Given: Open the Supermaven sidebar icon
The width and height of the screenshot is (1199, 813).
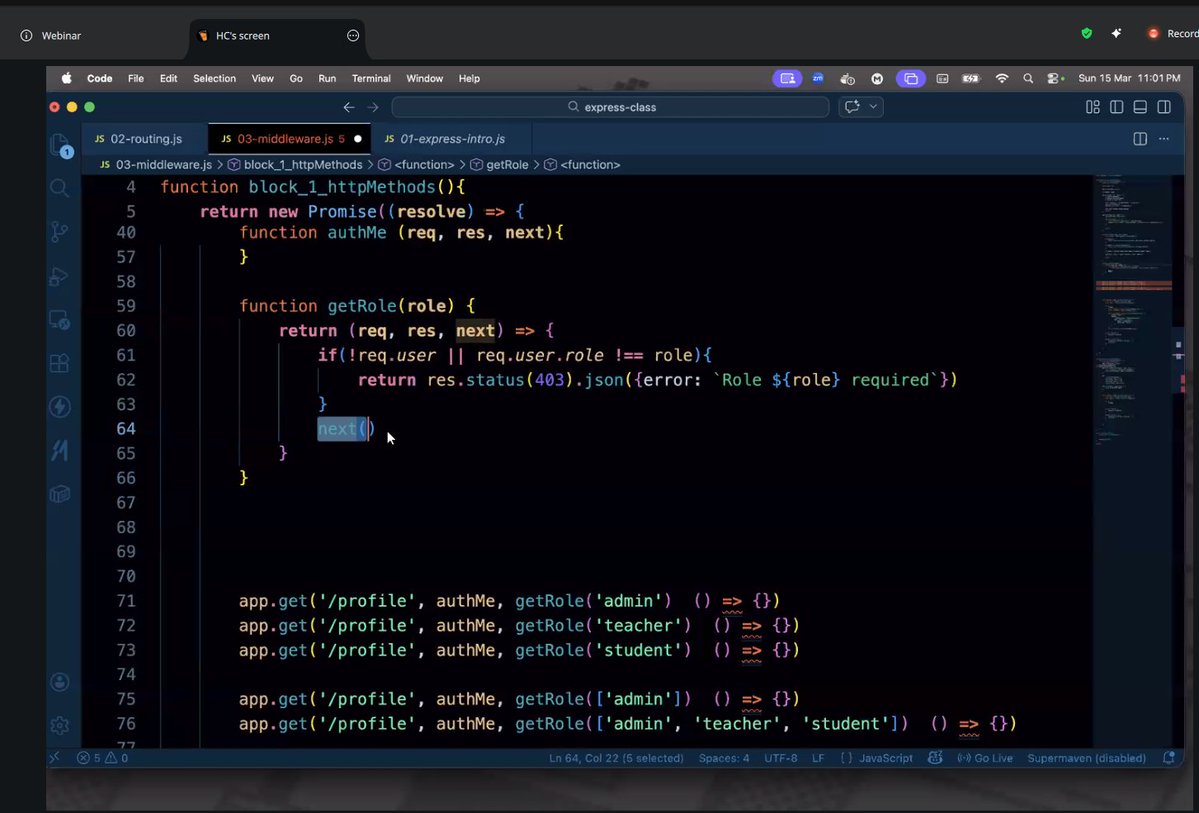Looking at the screenshot, I should click(x=59, y=450).
